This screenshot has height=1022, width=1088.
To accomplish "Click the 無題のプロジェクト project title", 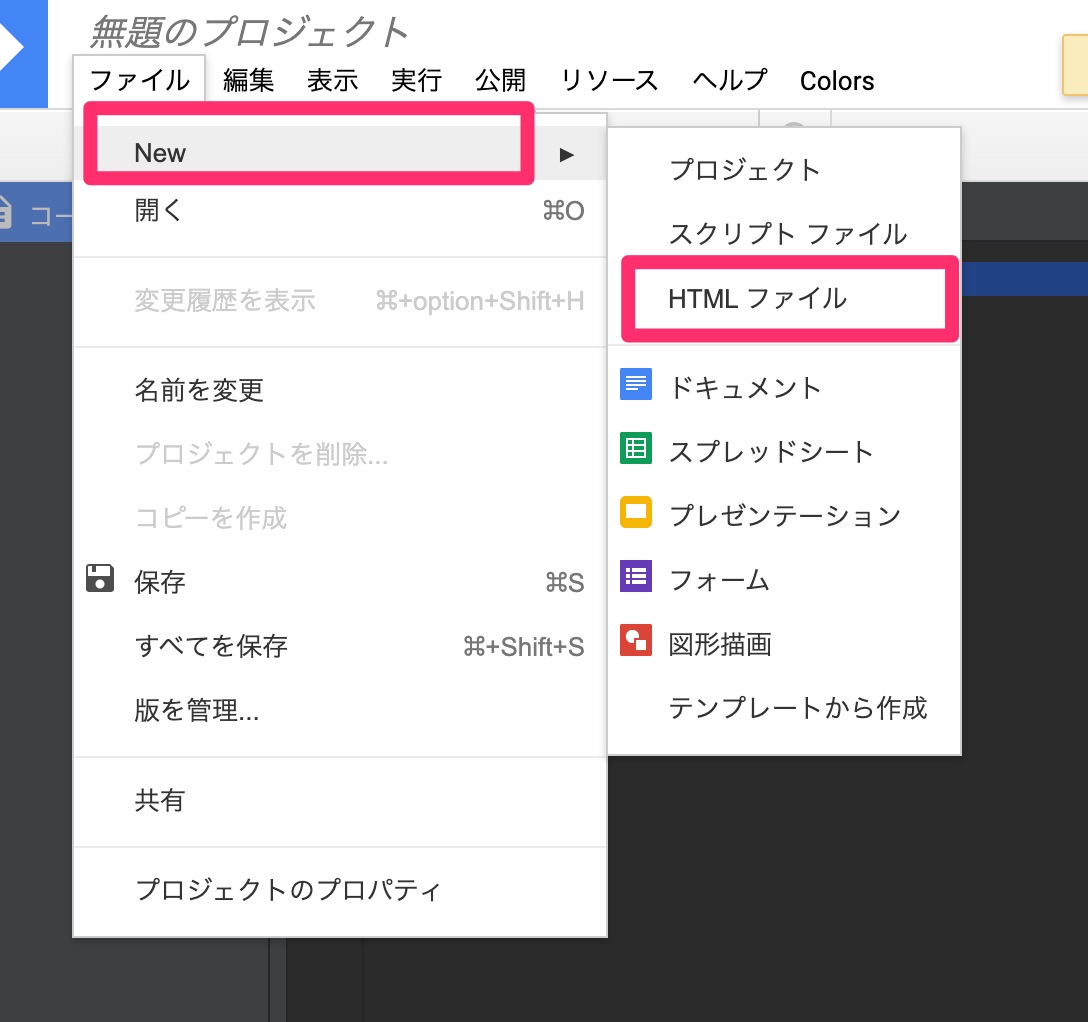I will coord(249,32).
